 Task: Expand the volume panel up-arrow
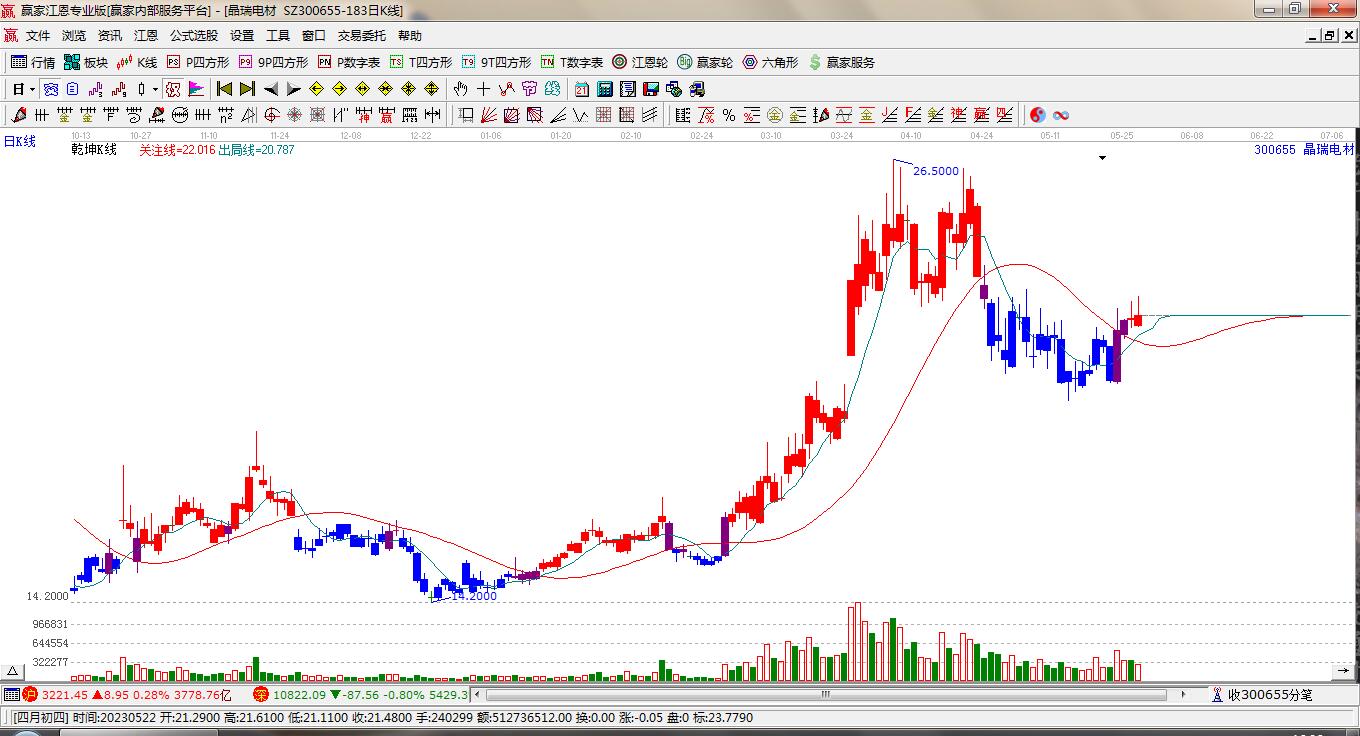13,671
